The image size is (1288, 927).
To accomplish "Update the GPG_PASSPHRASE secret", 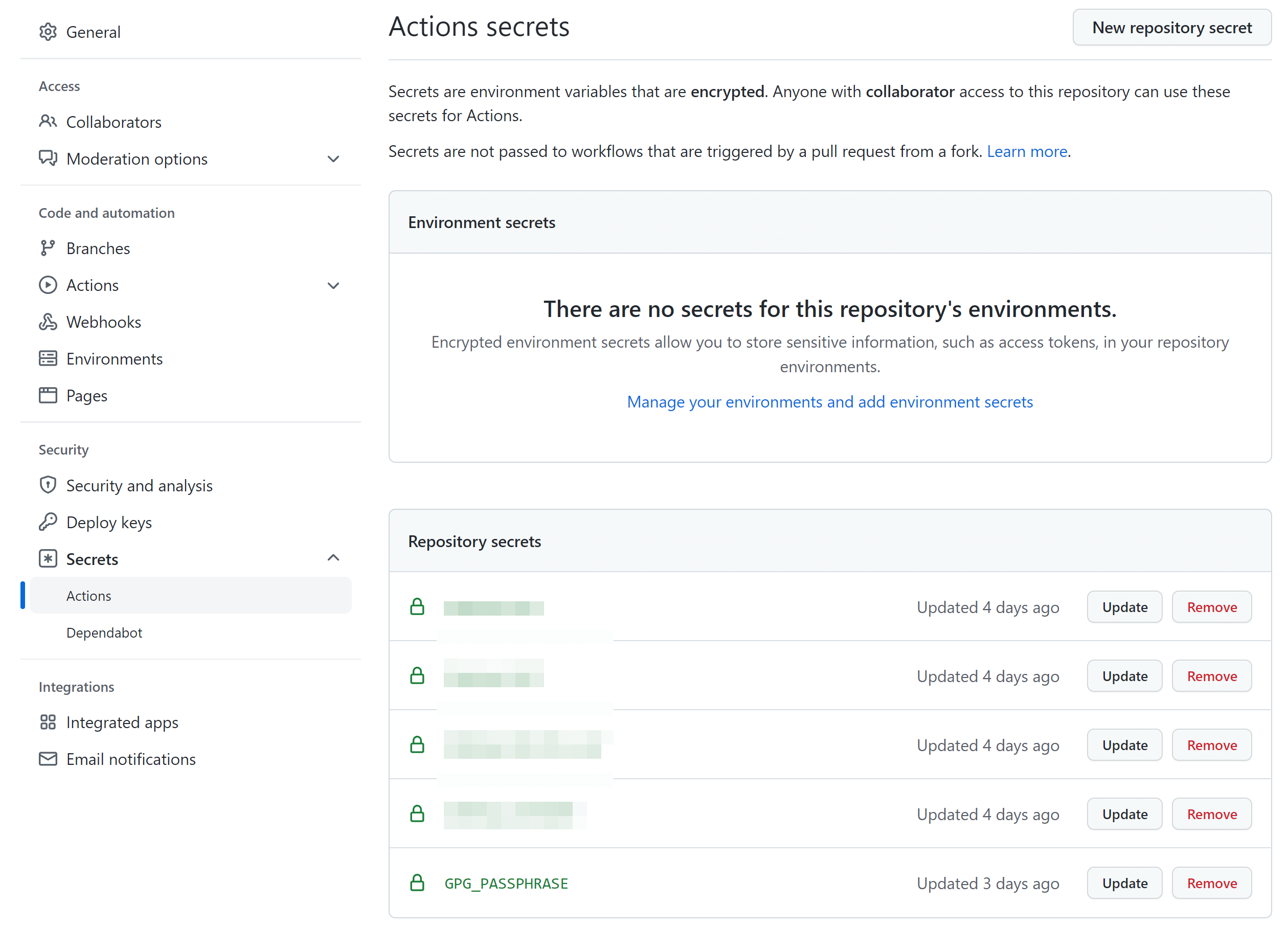I will (1124, 883).
